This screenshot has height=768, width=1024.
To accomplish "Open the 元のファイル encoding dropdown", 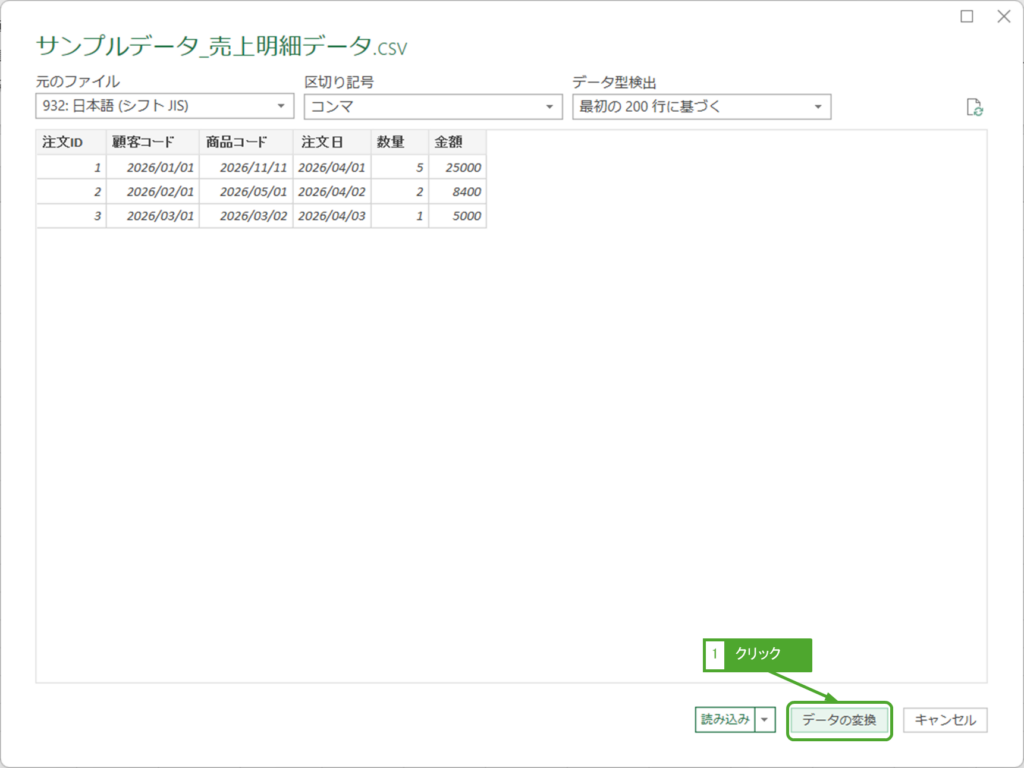I will coord(165,106).
